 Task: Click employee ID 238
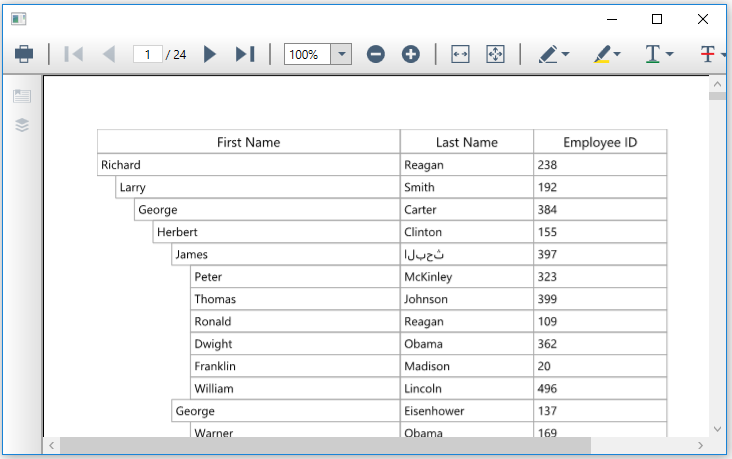600,165
